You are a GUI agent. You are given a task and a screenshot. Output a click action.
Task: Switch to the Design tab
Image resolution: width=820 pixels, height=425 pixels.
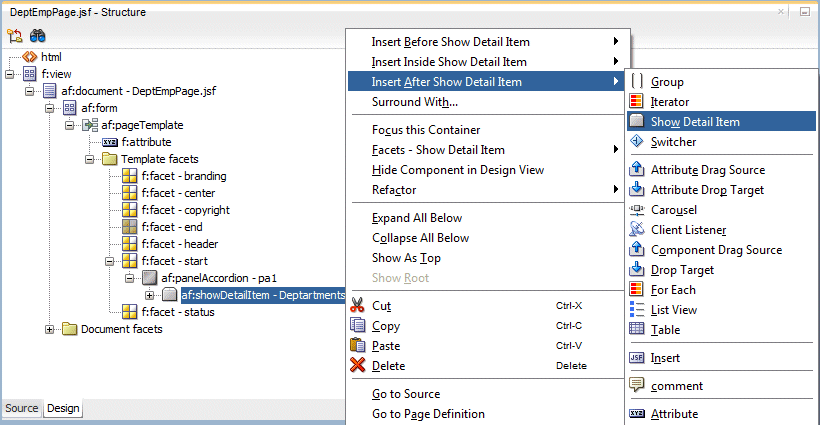tap(63, 408)
